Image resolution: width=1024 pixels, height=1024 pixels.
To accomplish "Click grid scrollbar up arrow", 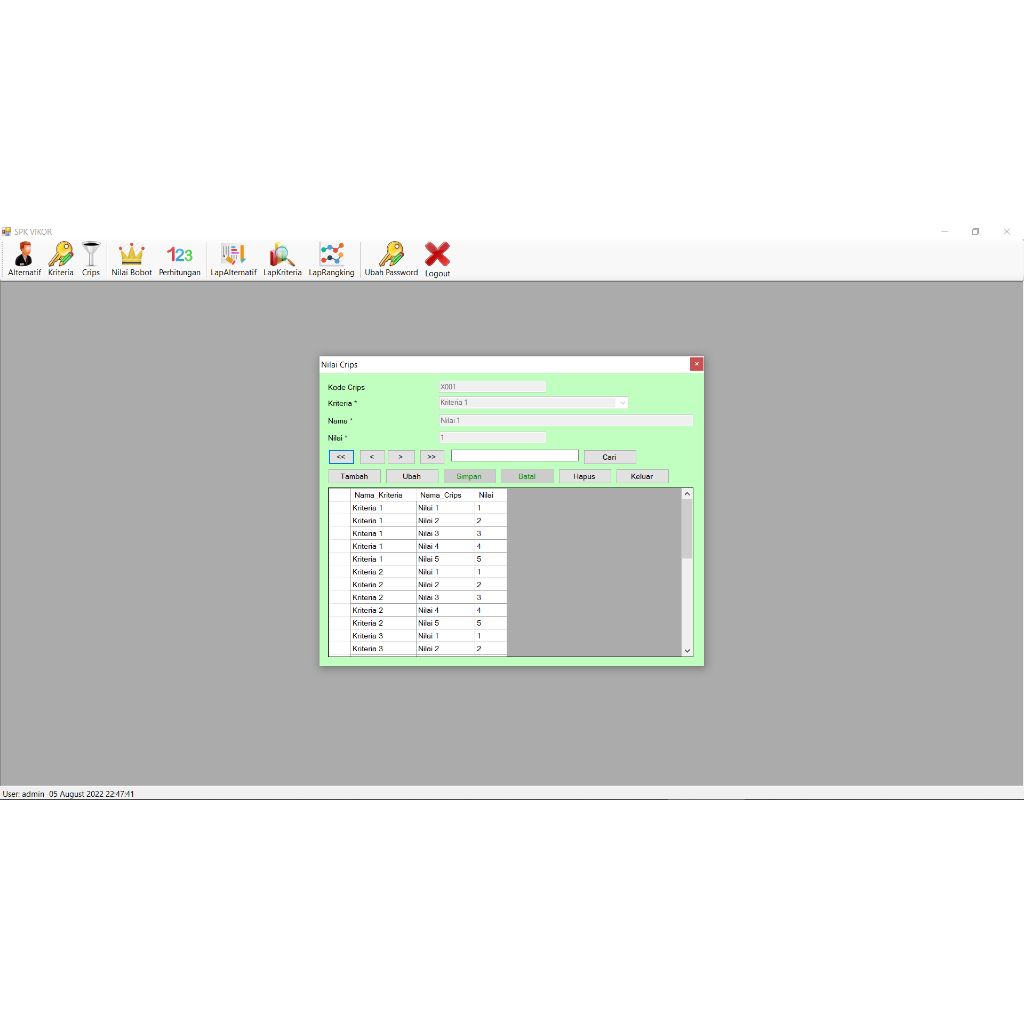I will [687, 494].
